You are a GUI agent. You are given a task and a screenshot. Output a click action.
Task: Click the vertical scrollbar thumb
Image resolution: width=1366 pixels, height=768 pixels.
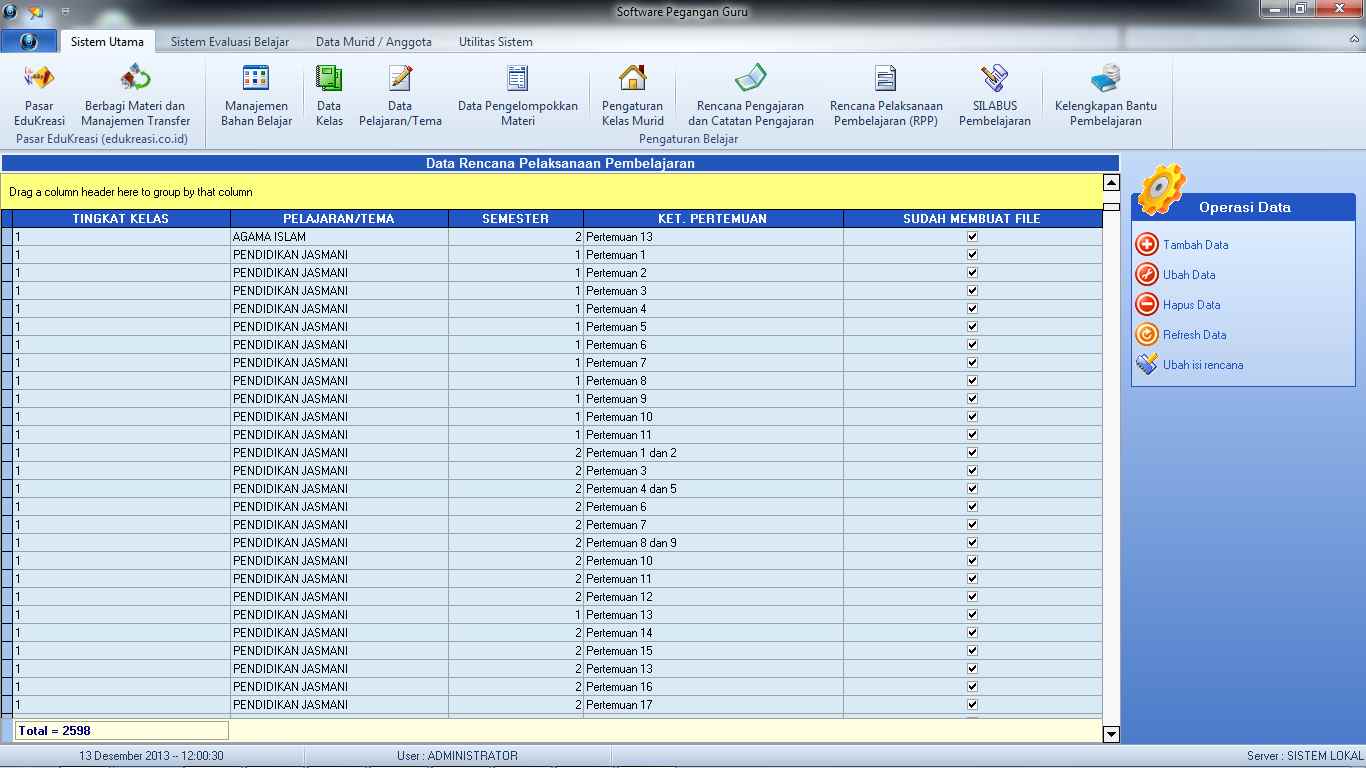pos(1111,207)
